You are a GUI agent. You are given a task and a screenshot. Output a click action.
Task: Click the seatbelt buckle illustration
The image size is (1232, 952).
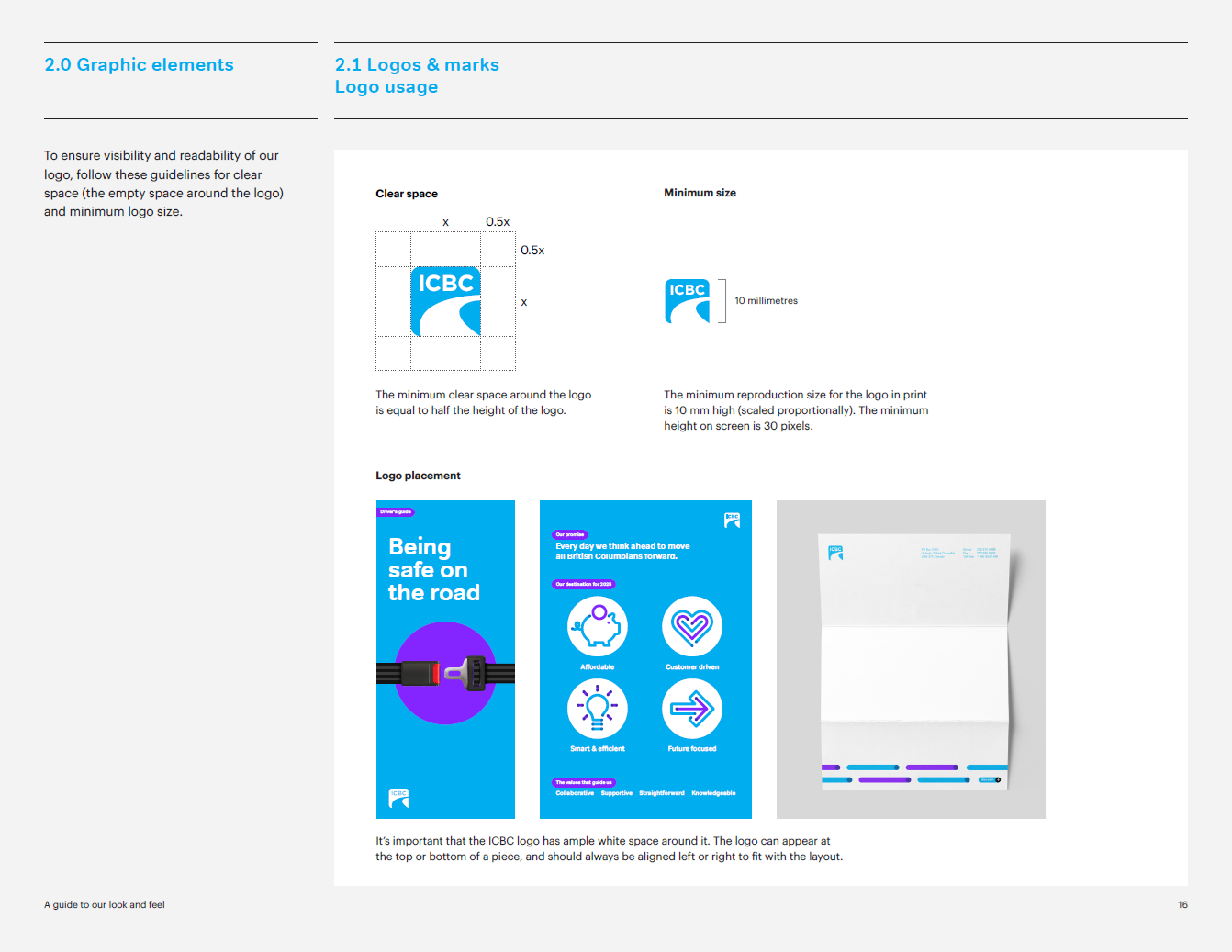click(x=445, y=673)
